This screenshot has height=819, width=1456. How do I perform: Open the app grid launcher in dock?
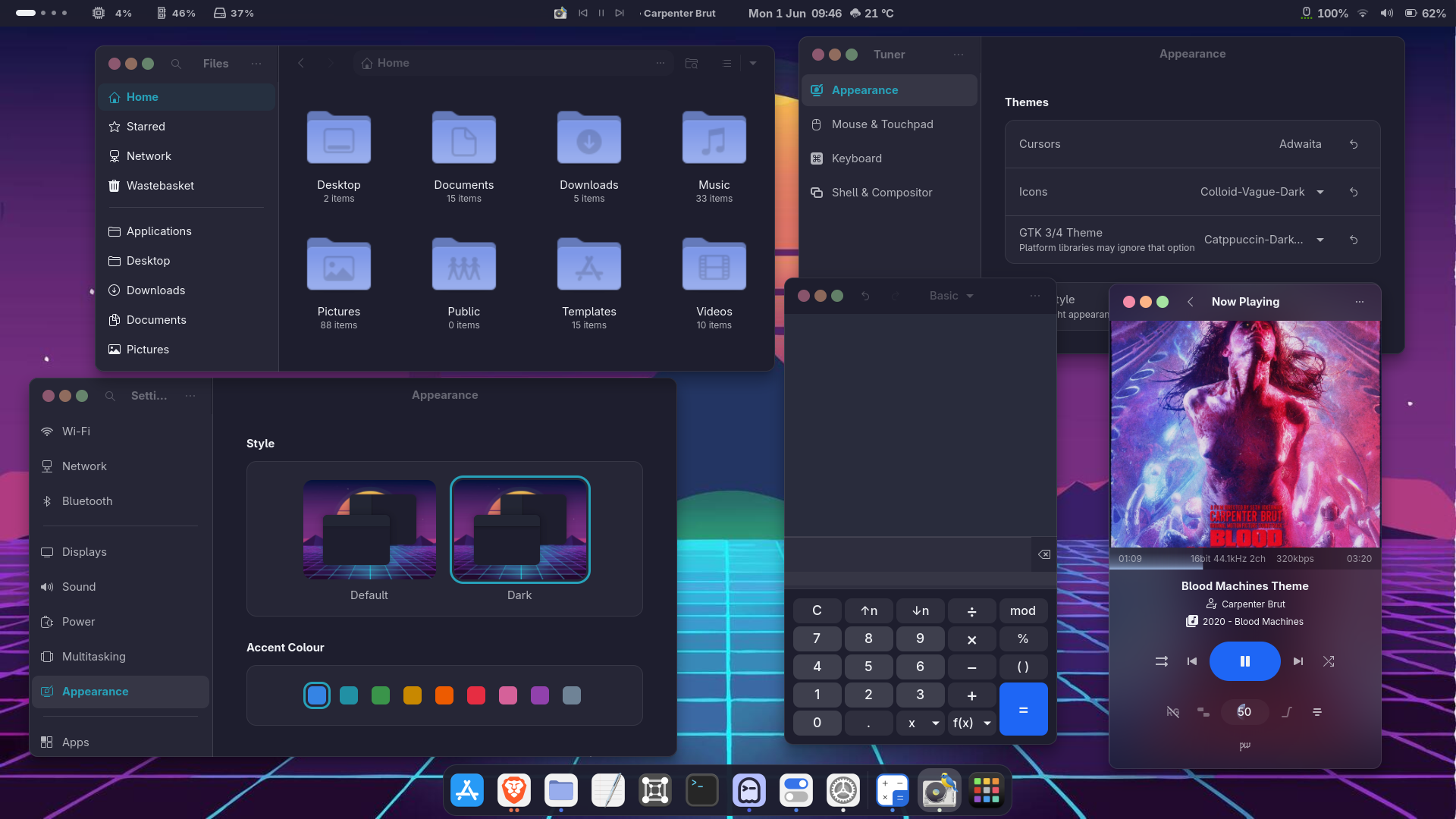click(986, 791)
